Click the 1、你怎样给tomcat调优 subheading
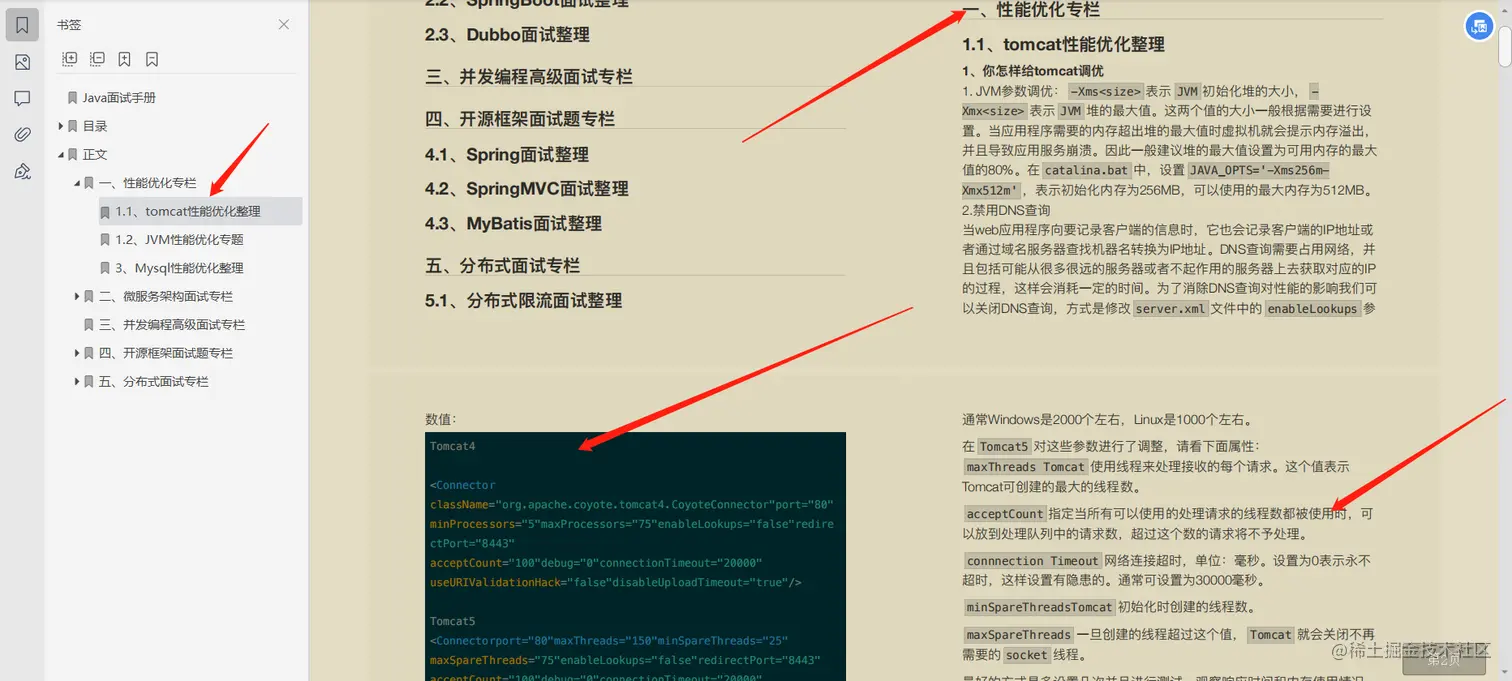Image resolution: width=1512 pixels, height=681 pixels. 1033,71
